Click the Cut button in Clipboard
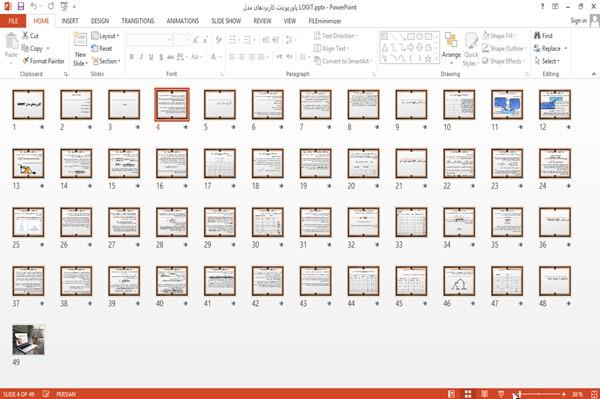 [30, 36]
